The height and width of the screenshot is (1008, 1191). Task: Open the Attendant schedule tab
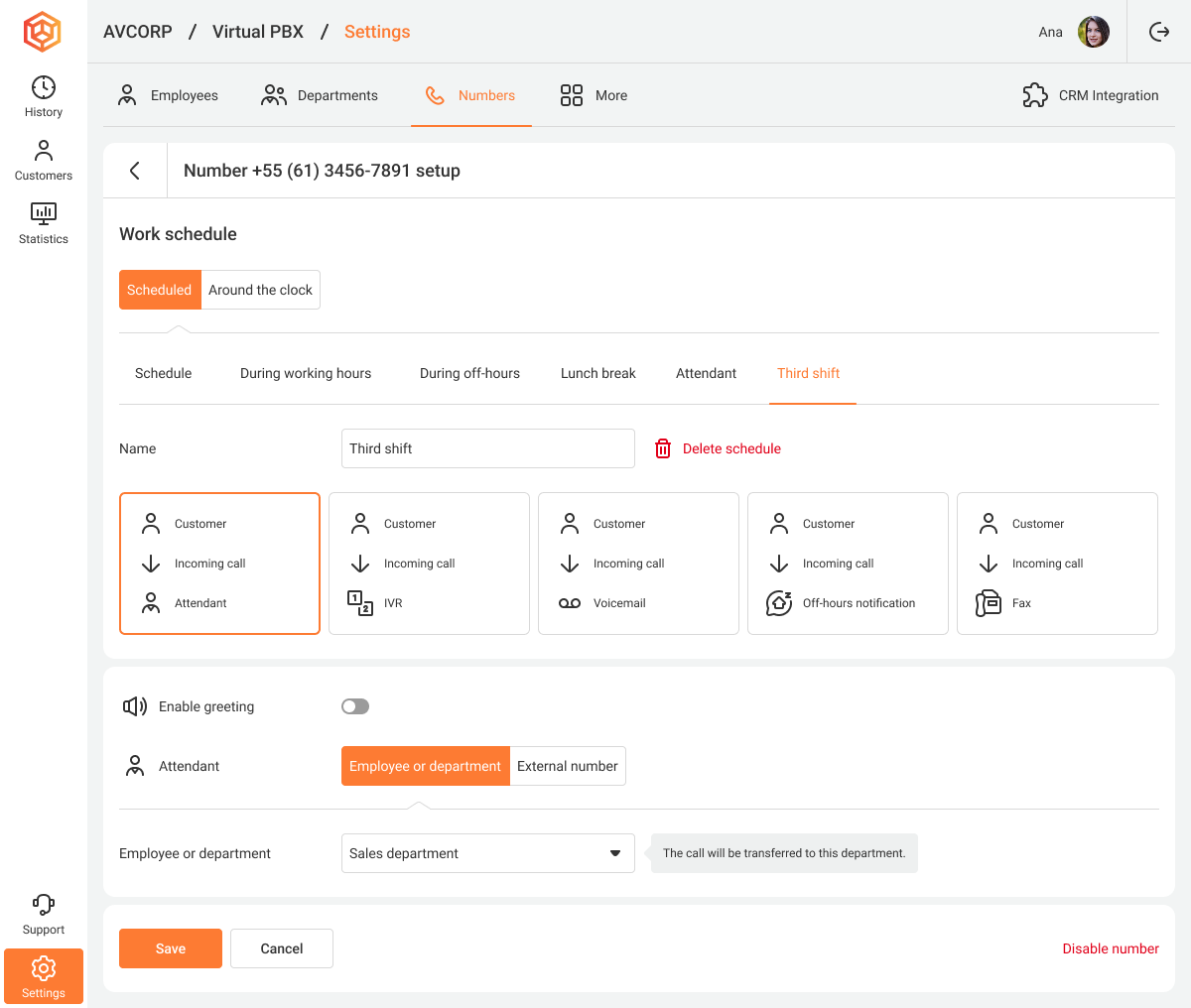pyautogui.click(x=707, y=373)
